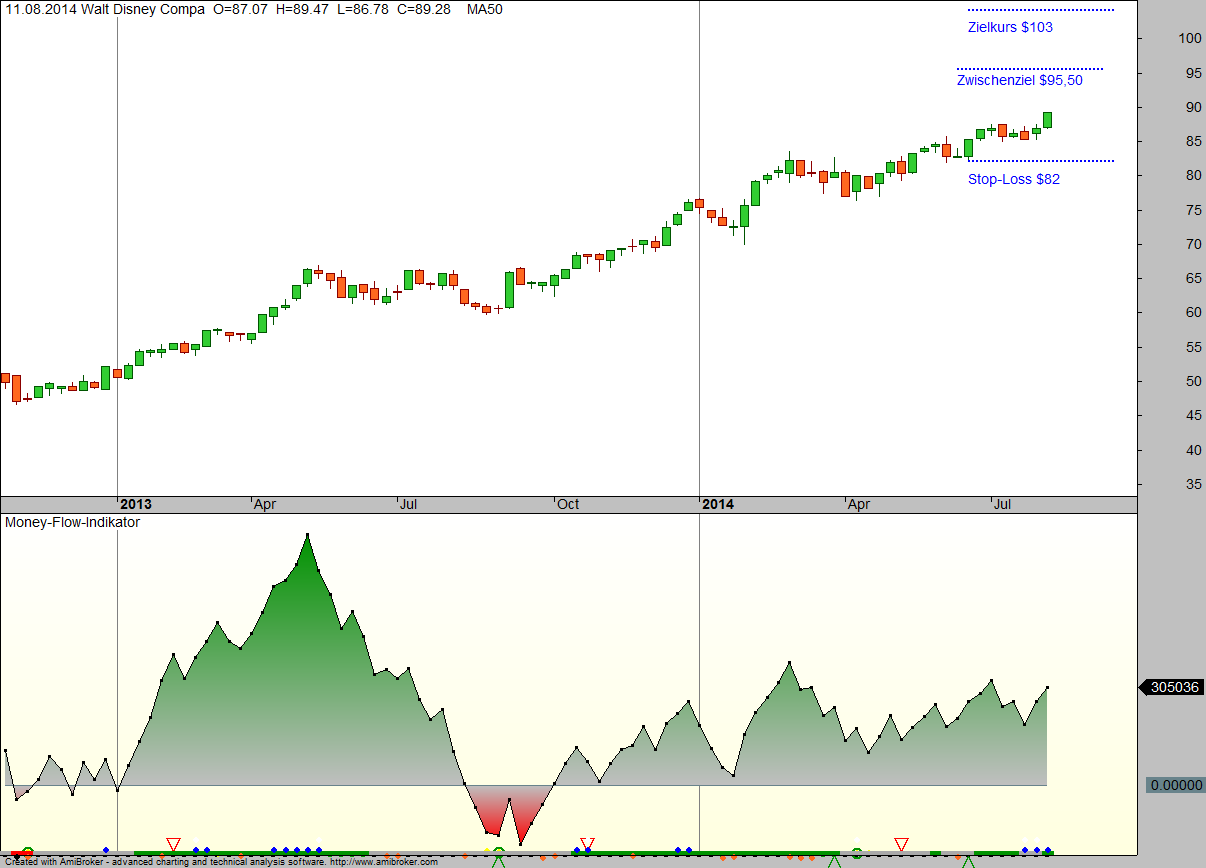The width and height of the screenshot is (1206, 868).
Task: Click the 60 price axis label
Action: click(1194, 312)
